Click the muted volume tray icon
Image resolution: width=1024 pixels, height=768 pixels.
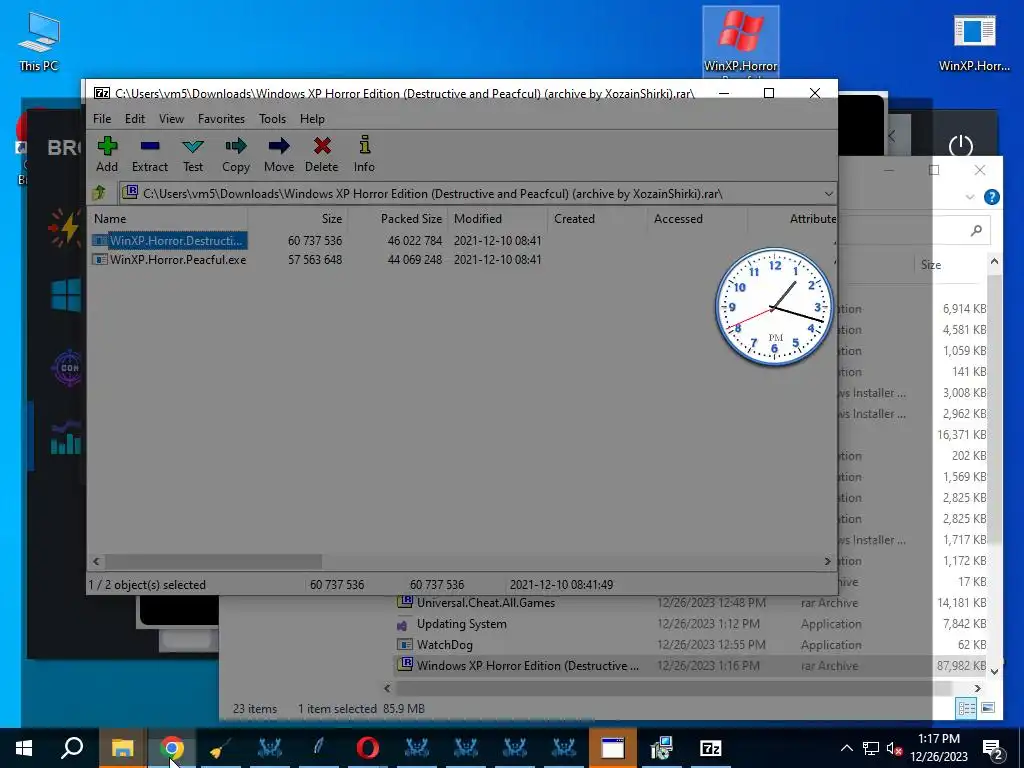click(894, 748)
